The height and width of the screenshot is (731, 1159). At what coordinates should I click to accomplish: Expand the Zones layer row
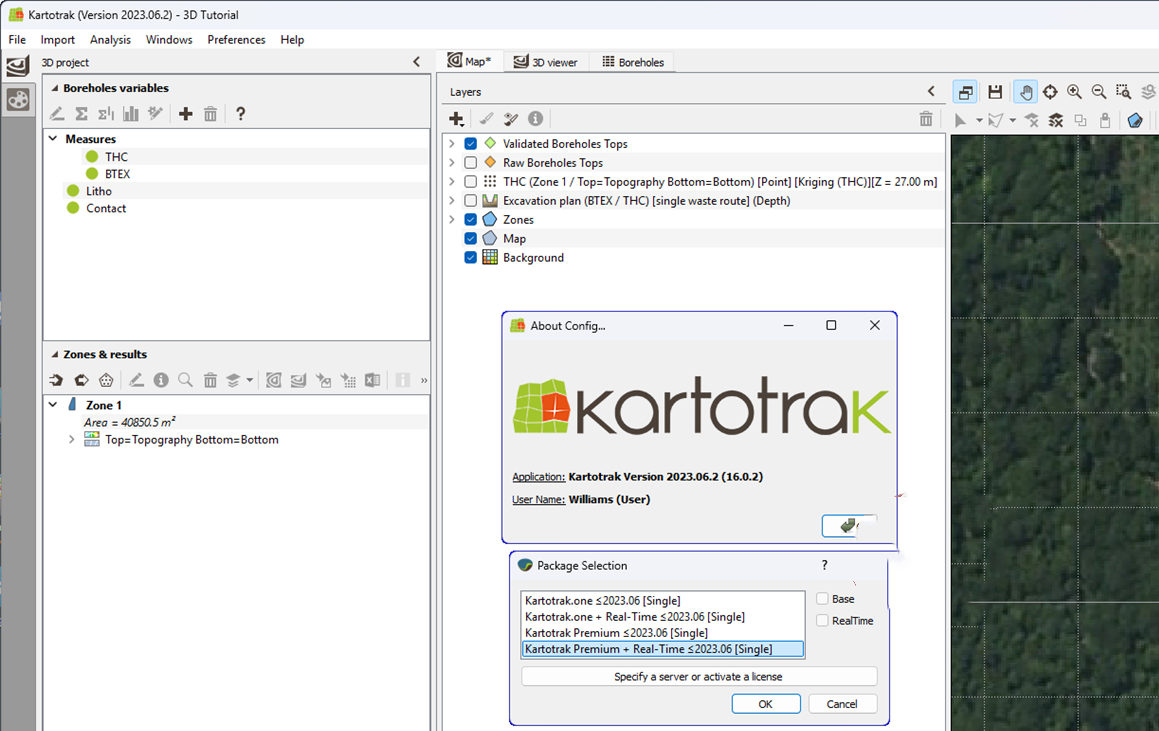coord(452,220)
